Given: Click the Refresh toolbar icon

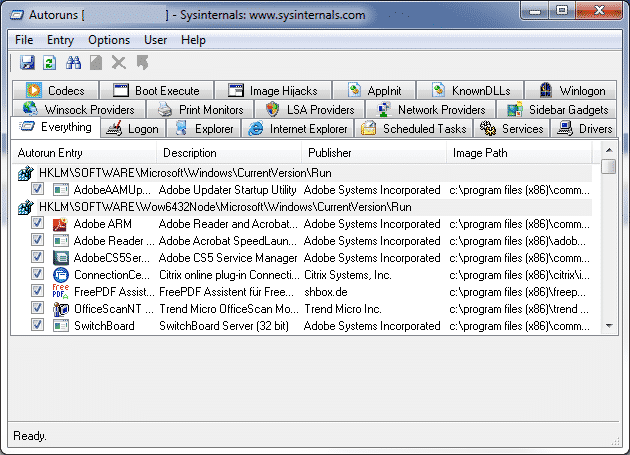Looking at the screenshot, I should click(50, 63).
